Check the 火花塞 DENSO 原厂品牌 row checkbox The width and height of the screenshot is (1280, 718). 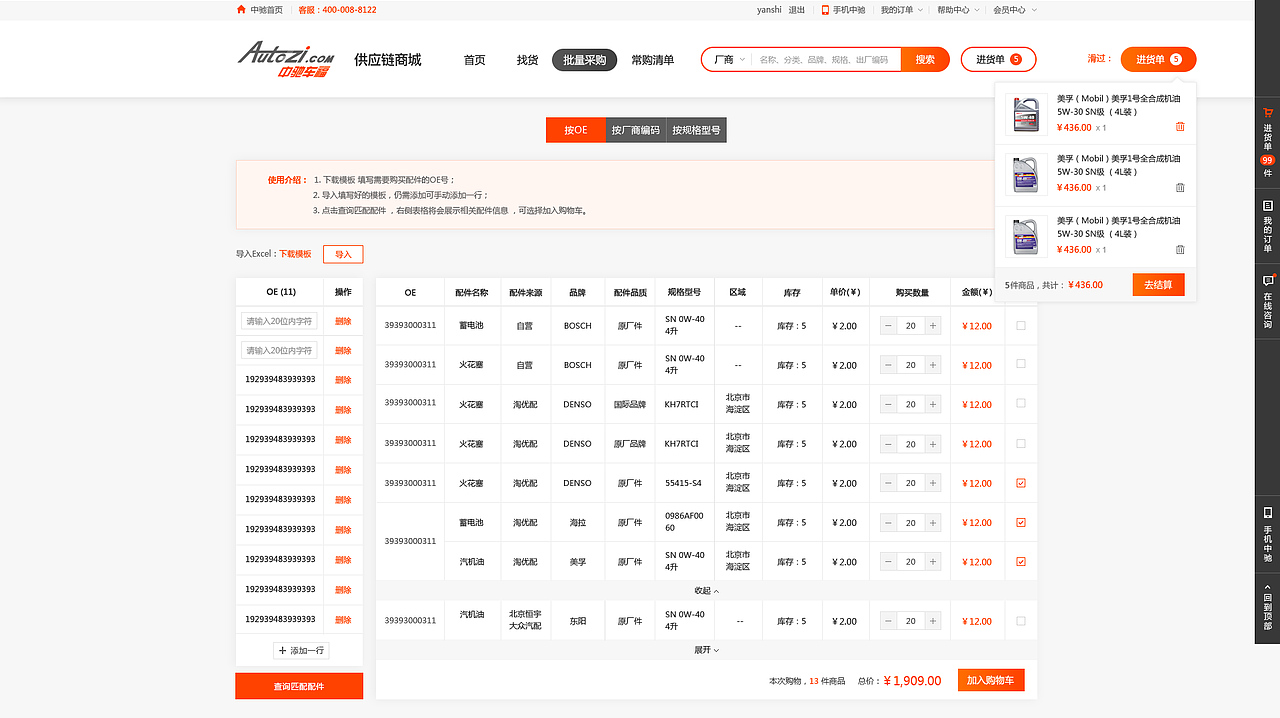(1021, 443)
